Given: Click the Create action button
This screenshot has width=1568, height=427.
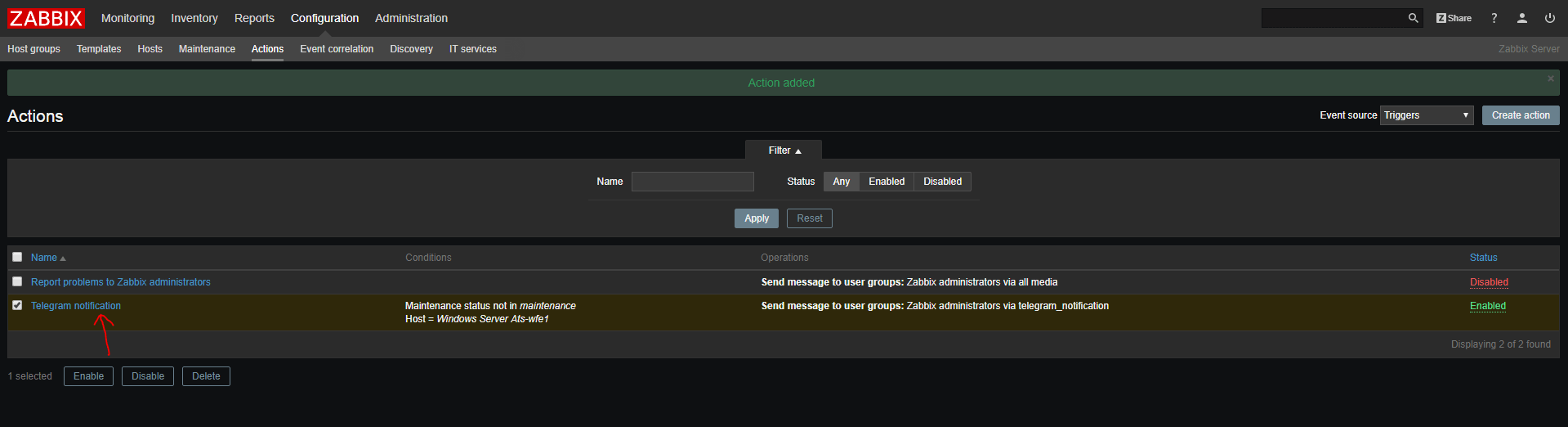Looking at the screenshot, I should click(x=1520, y=115).
